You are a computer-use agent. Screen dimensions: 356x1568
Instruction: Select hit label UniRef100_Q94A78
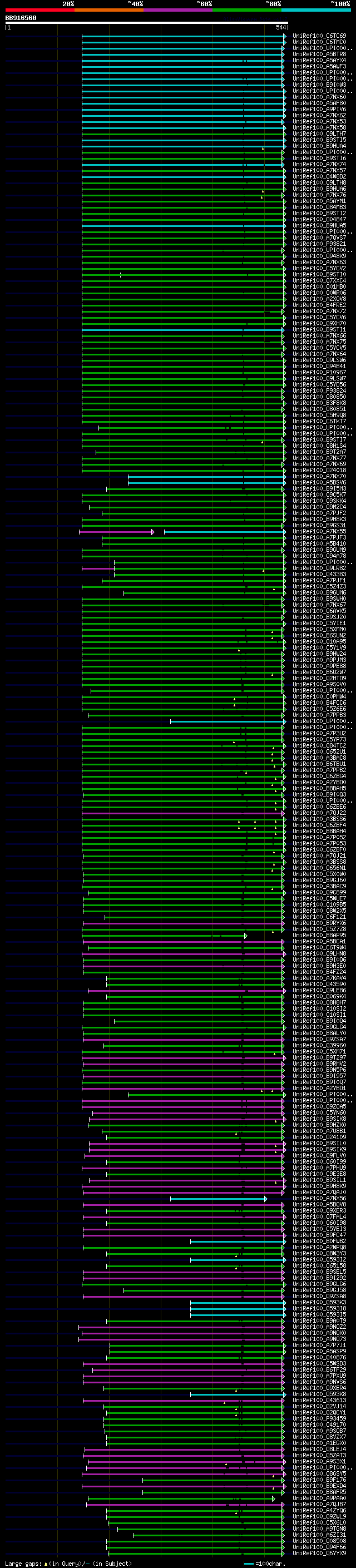point(319,556)
